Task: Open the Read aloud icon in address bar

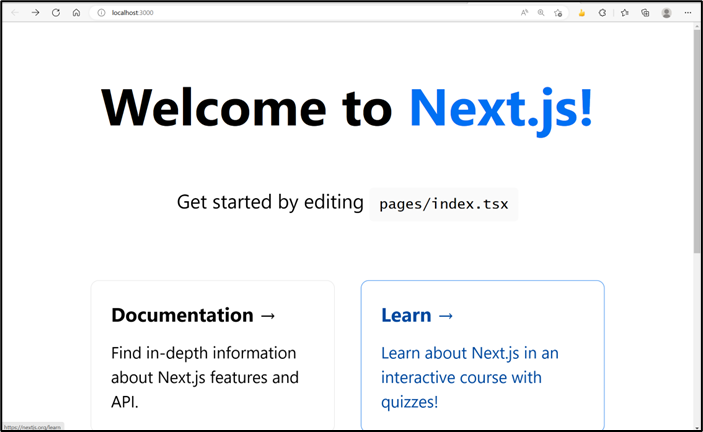Action: click(524, 13)
